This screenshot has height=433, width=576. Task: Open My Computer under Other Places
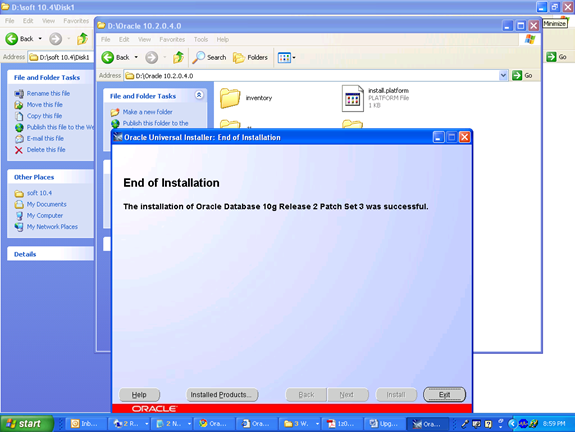[x=44, y=216]
